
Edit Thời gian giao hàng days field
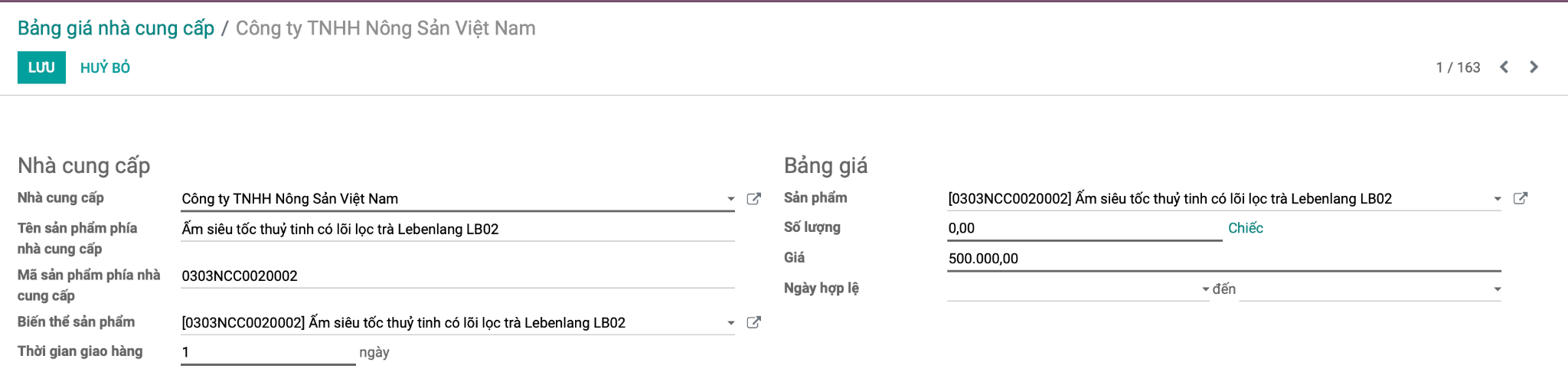(268, 352)
